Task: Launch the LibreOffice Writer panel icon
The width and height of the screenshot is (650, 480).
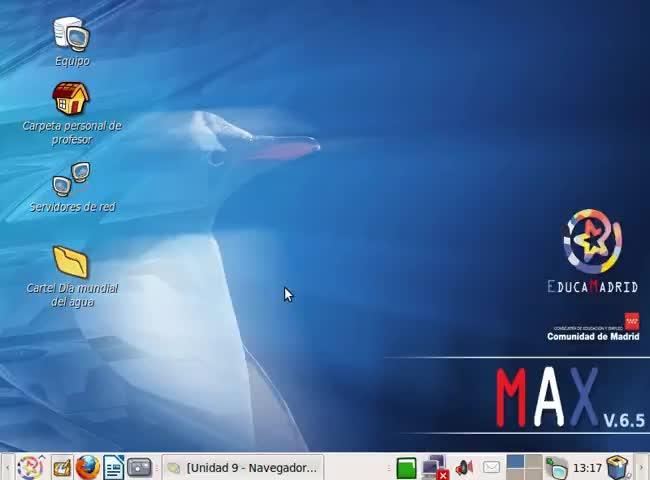Action: pyautogui.click(x=113, y=468)
